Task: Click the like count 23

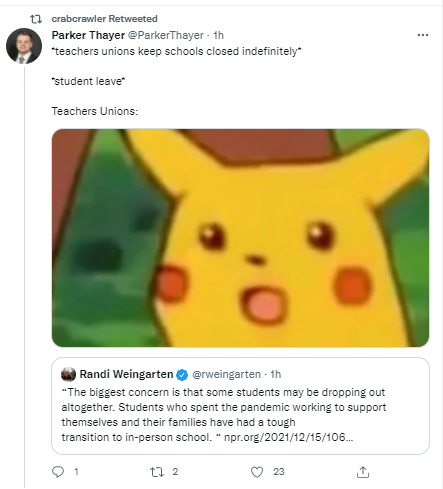Action: pos(279,472)
